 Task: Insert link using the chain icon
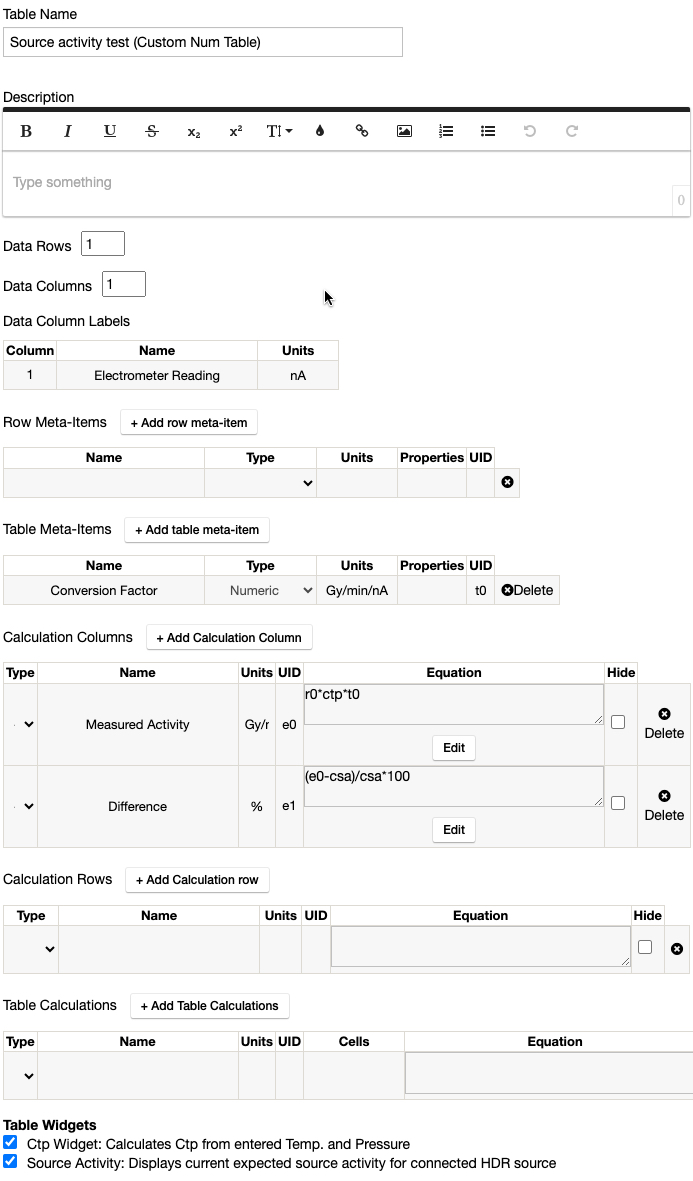point(362,131)
